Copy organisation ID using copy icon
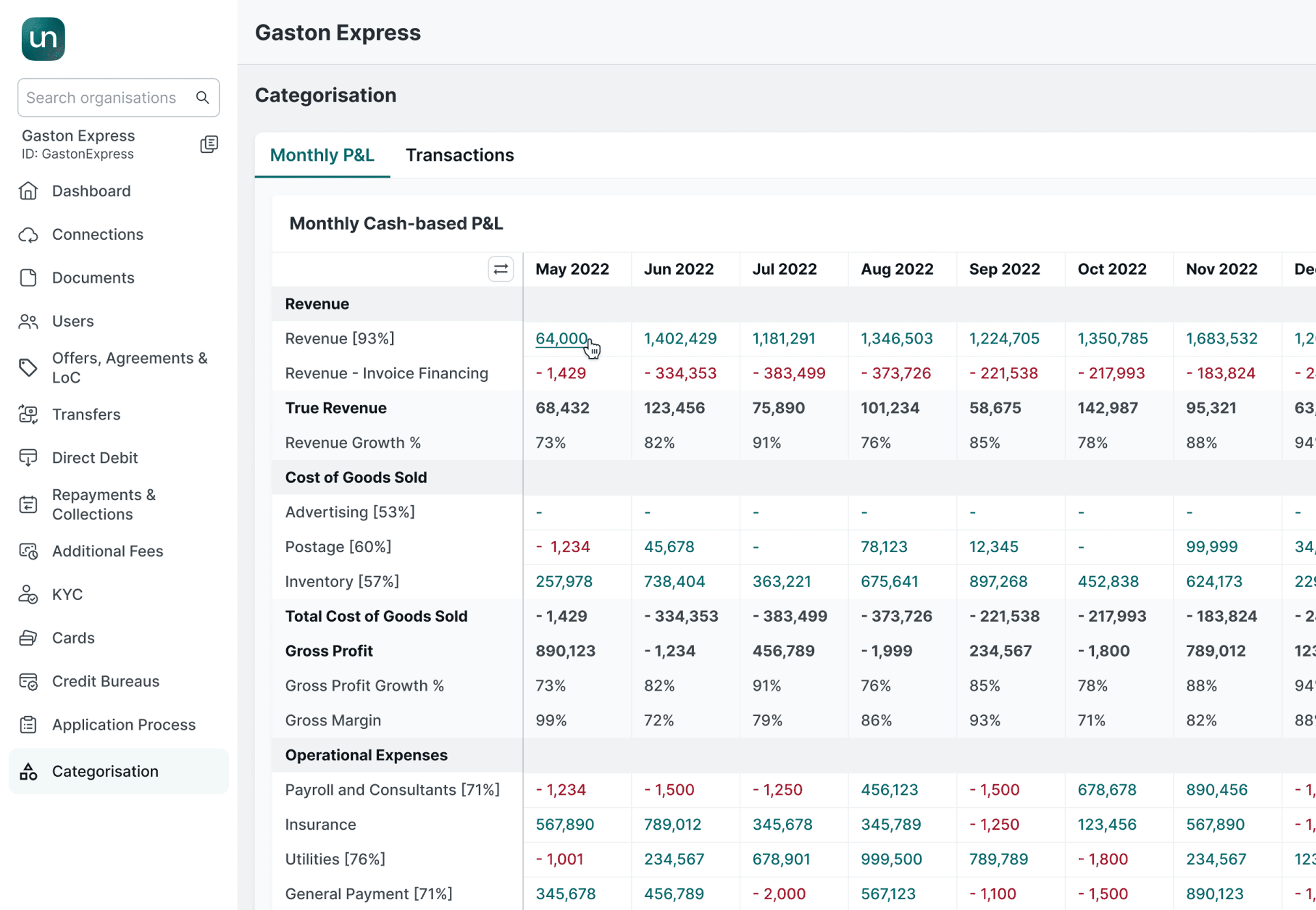Viewport: 1316px width, 910px height. (x=209, y=144)
